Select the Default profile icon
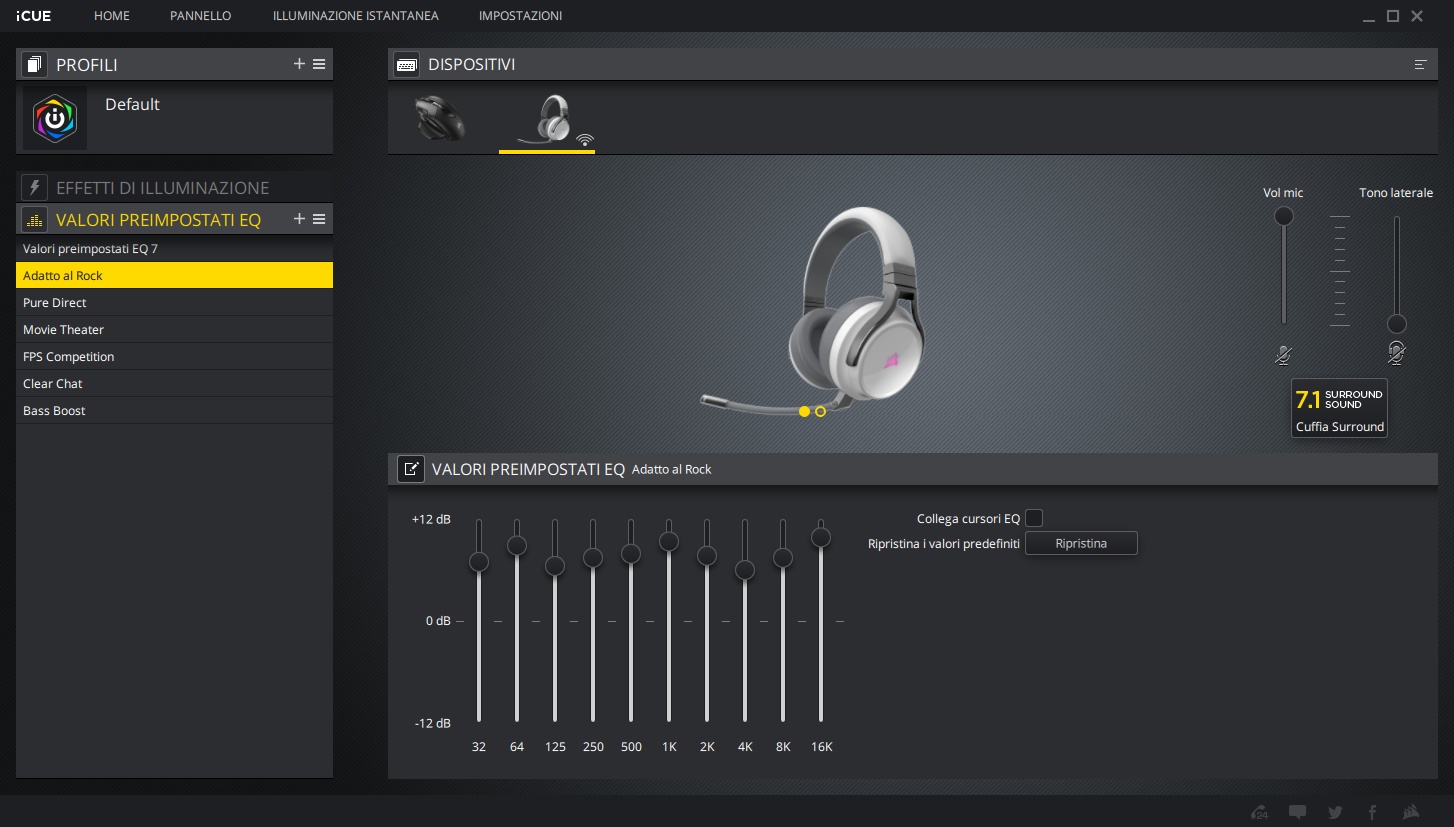 coord(55,118)
